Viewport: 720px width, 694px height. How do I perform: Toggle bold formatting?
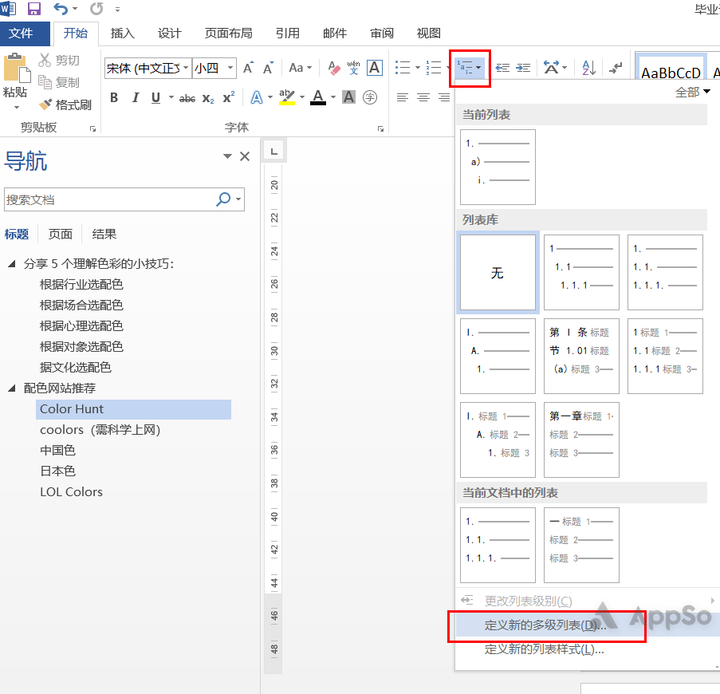[x=114, y=97]
